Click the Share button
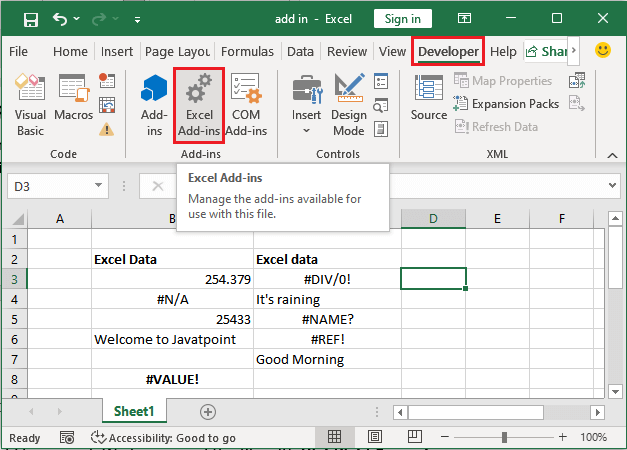Image resolution: width=627 pixels, height=450 pixels. pos(546,52)
